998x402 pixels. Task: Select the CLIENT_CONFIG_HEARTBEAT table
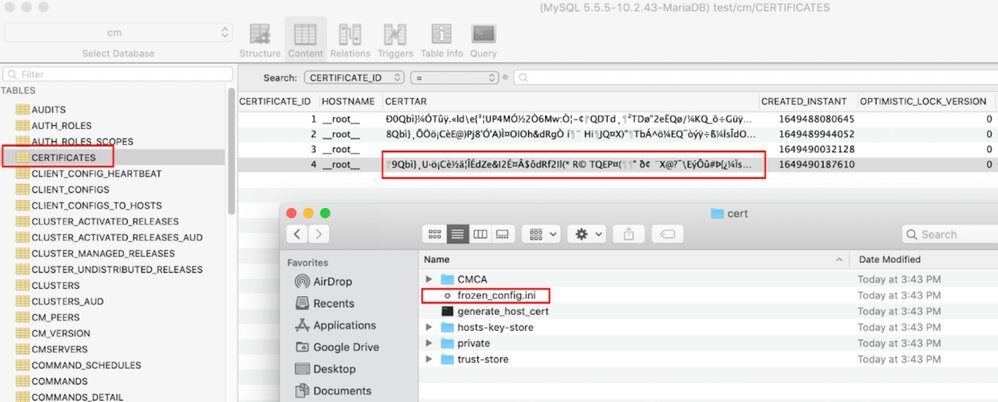[x=96, y=173]
